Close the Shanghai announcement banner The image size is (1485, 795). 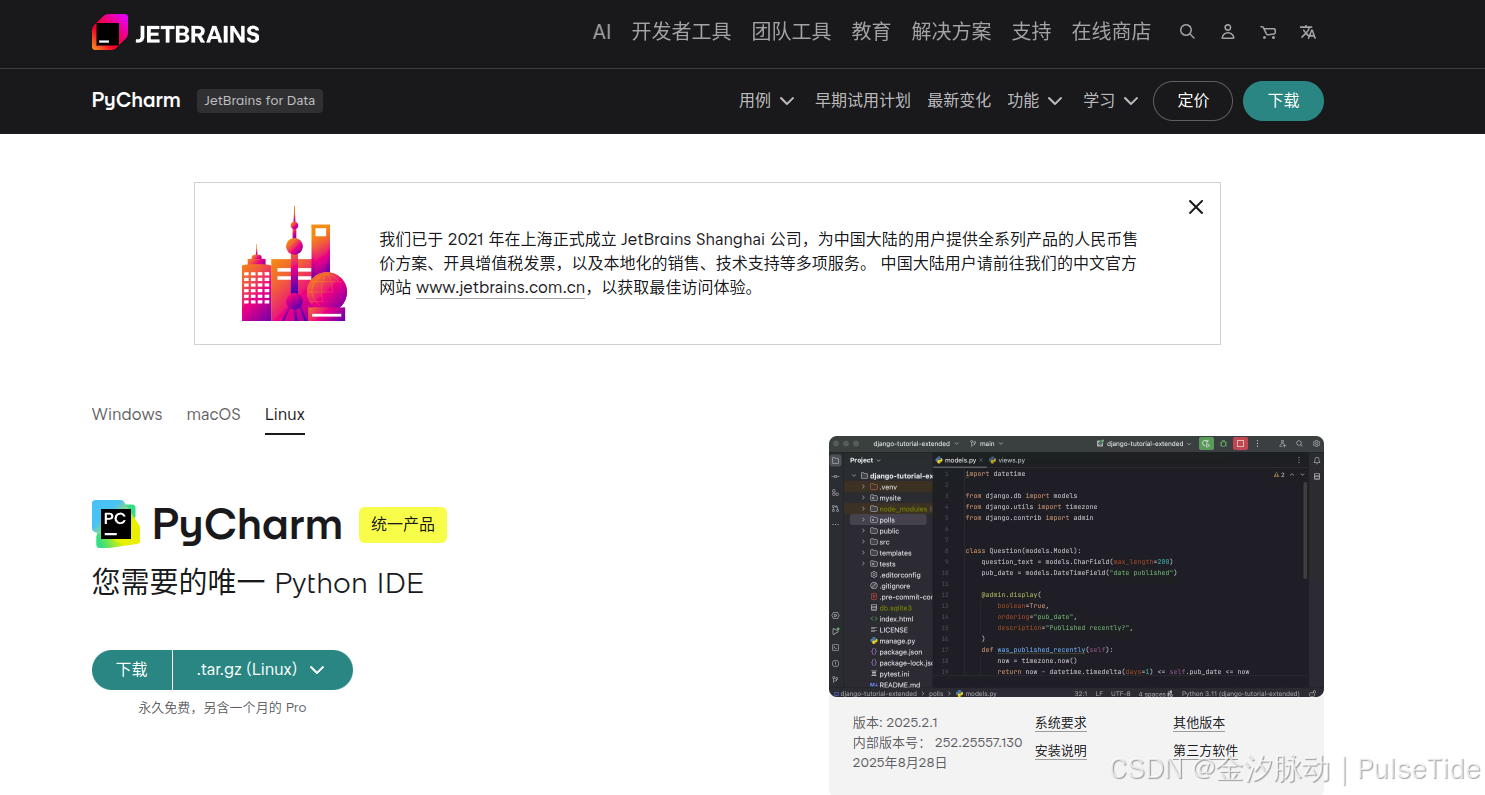1195,207
